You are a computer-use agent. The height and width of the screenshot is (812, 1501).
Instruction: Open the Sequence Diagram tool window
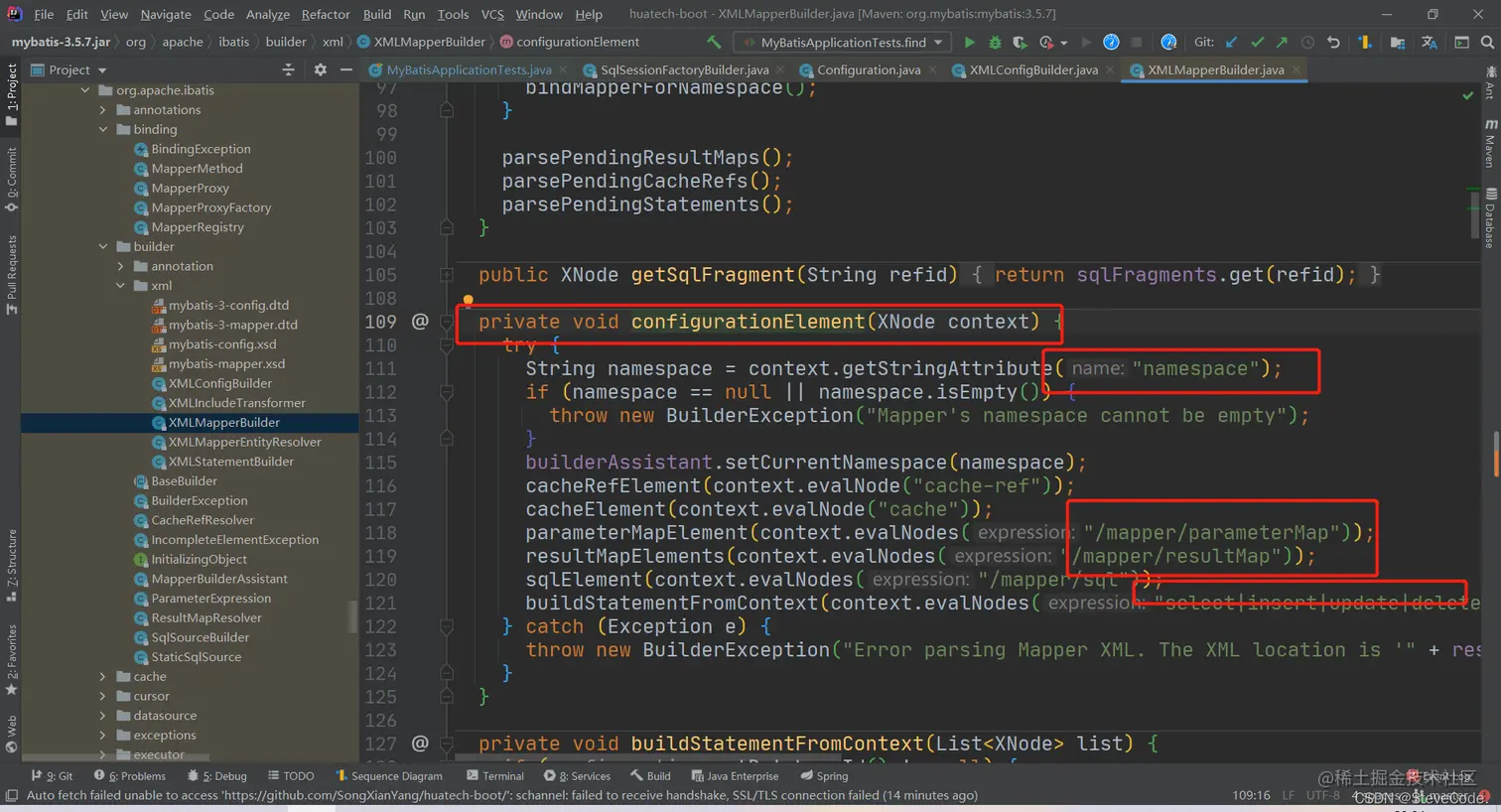pos(388,776)
